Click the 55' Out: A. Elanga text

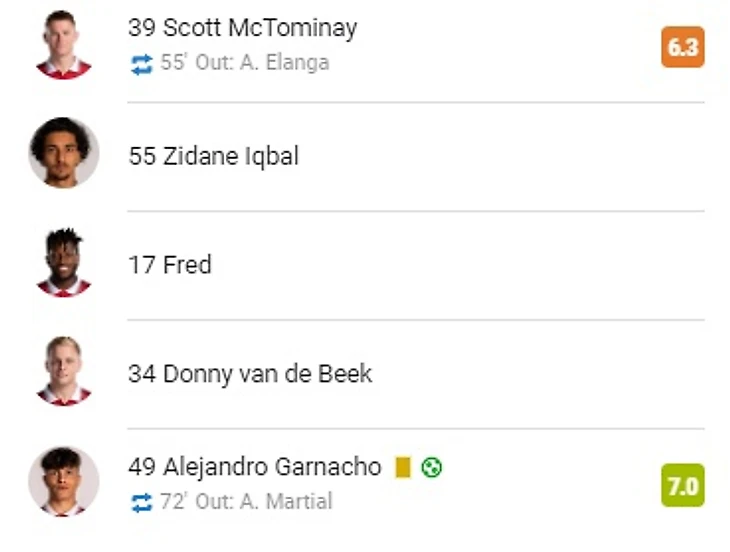pyautogui.click(x=245, y=62)
